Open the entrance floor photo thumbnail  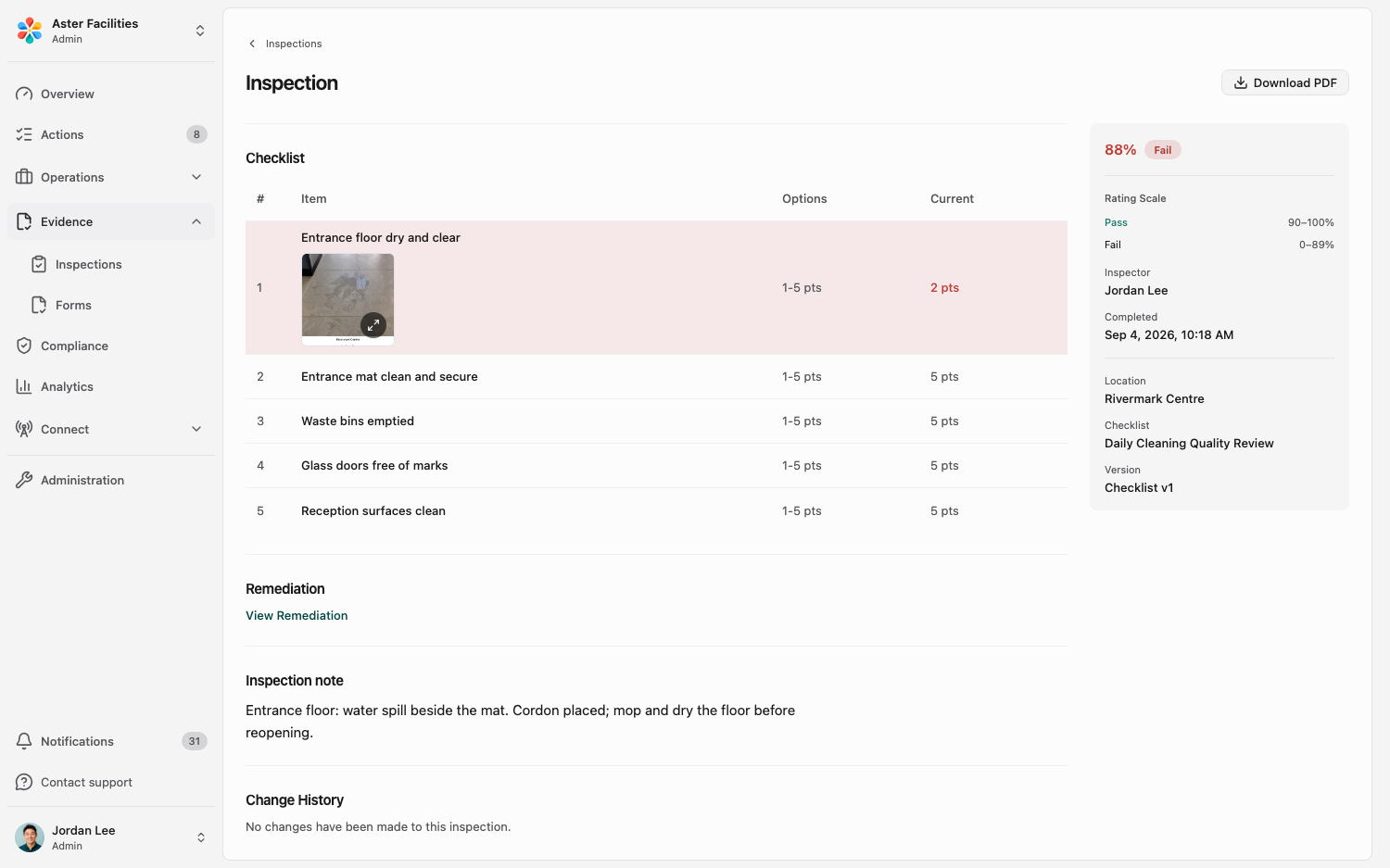point(347,299)
